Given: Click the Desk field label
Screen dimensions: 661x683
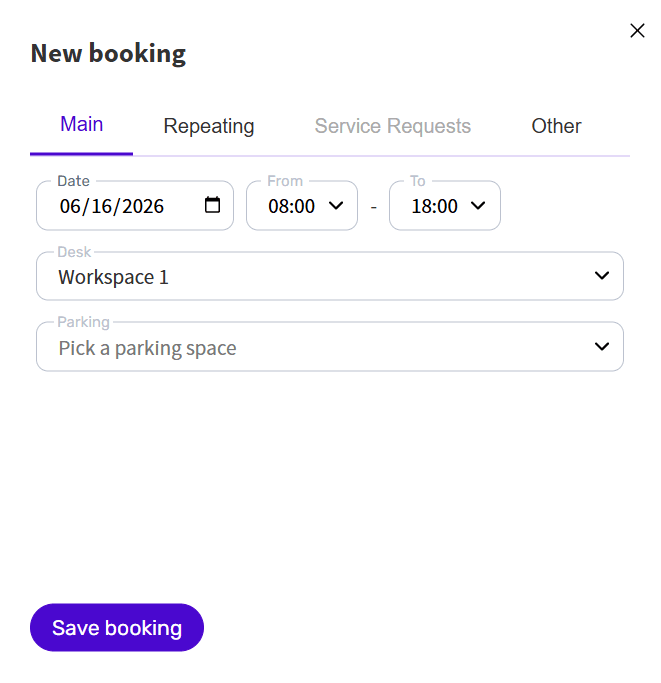Looking at the screenshot, I should (x=74, y=252).
